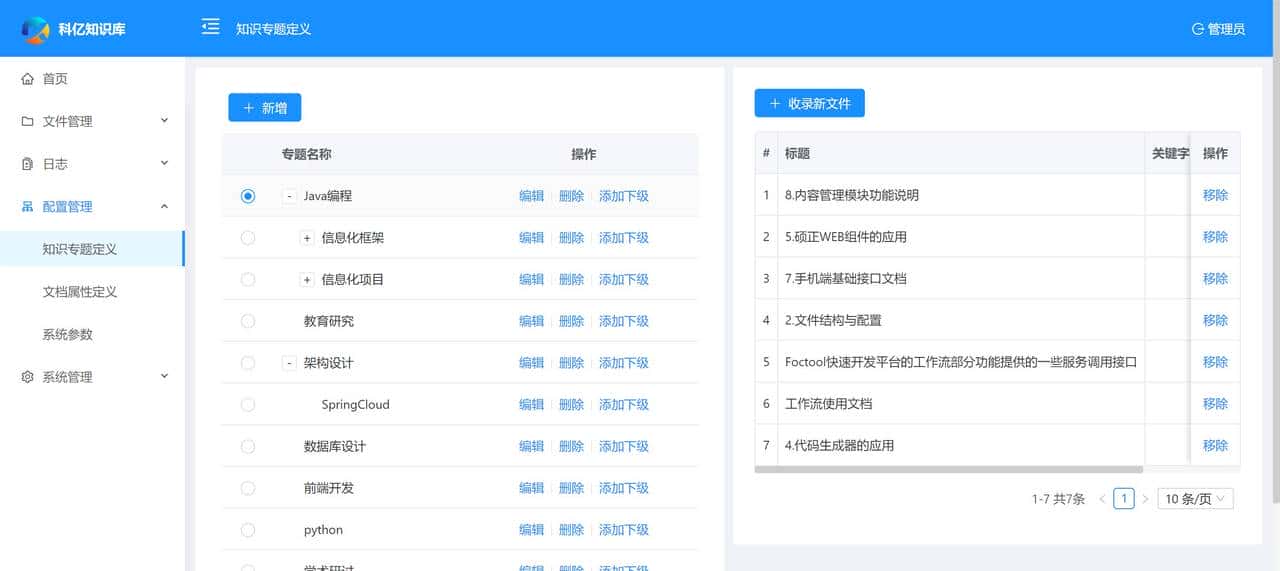Collapse the 配置管理 sidebar menu
This screenshot has height=571, width=1280.
pos(165,207)
